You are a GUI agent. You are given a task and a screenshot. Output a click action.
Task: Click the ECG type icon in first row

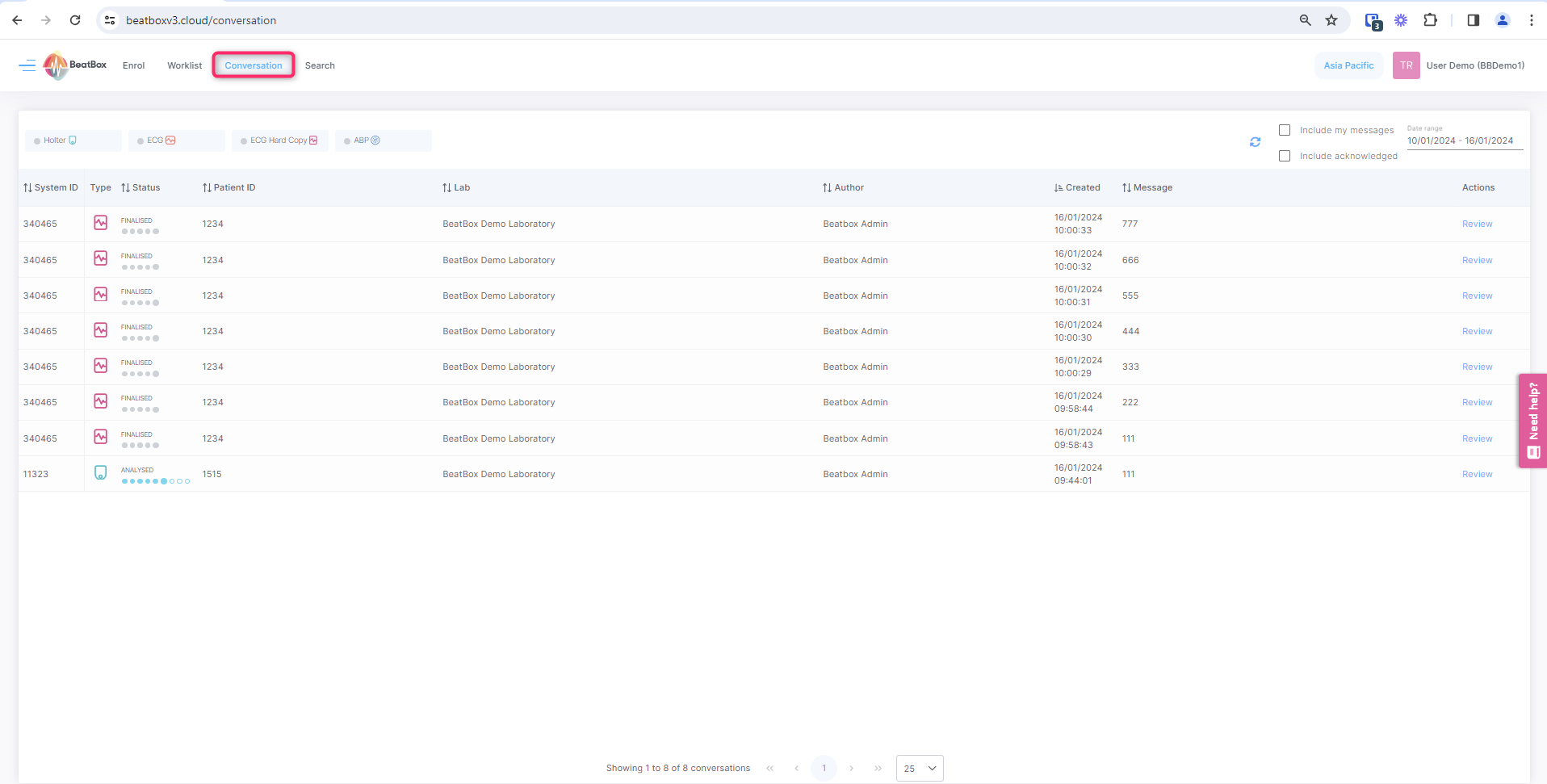click(100, 223)
